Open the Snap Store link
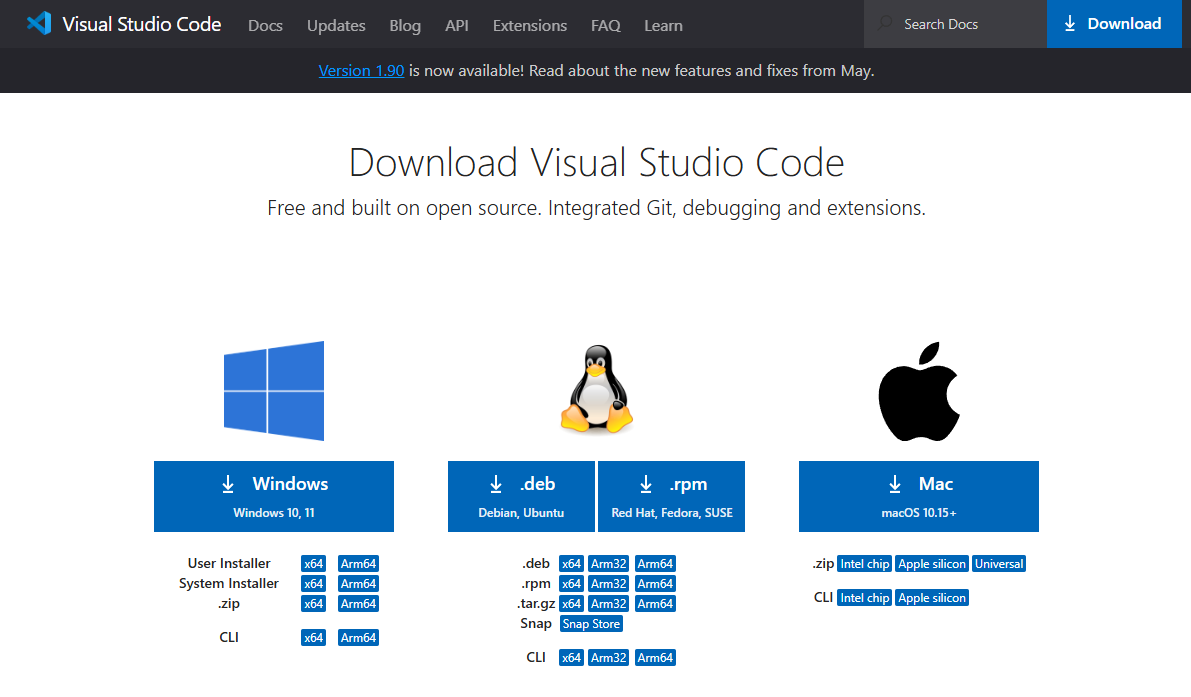 click(592, 623)
